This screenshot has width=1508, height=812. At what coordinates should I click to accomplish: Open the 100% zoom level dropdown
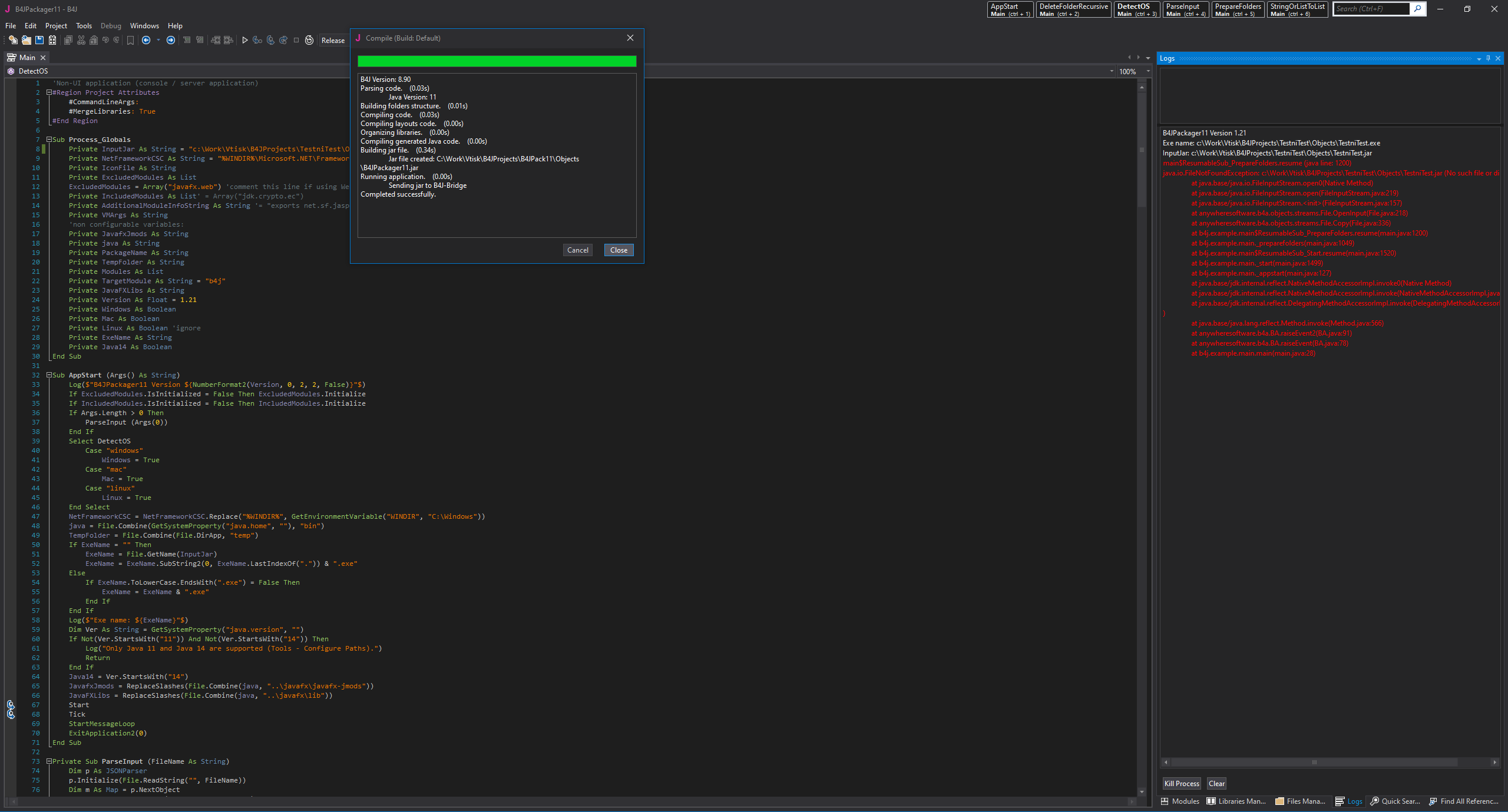[x=1147, y=71]
